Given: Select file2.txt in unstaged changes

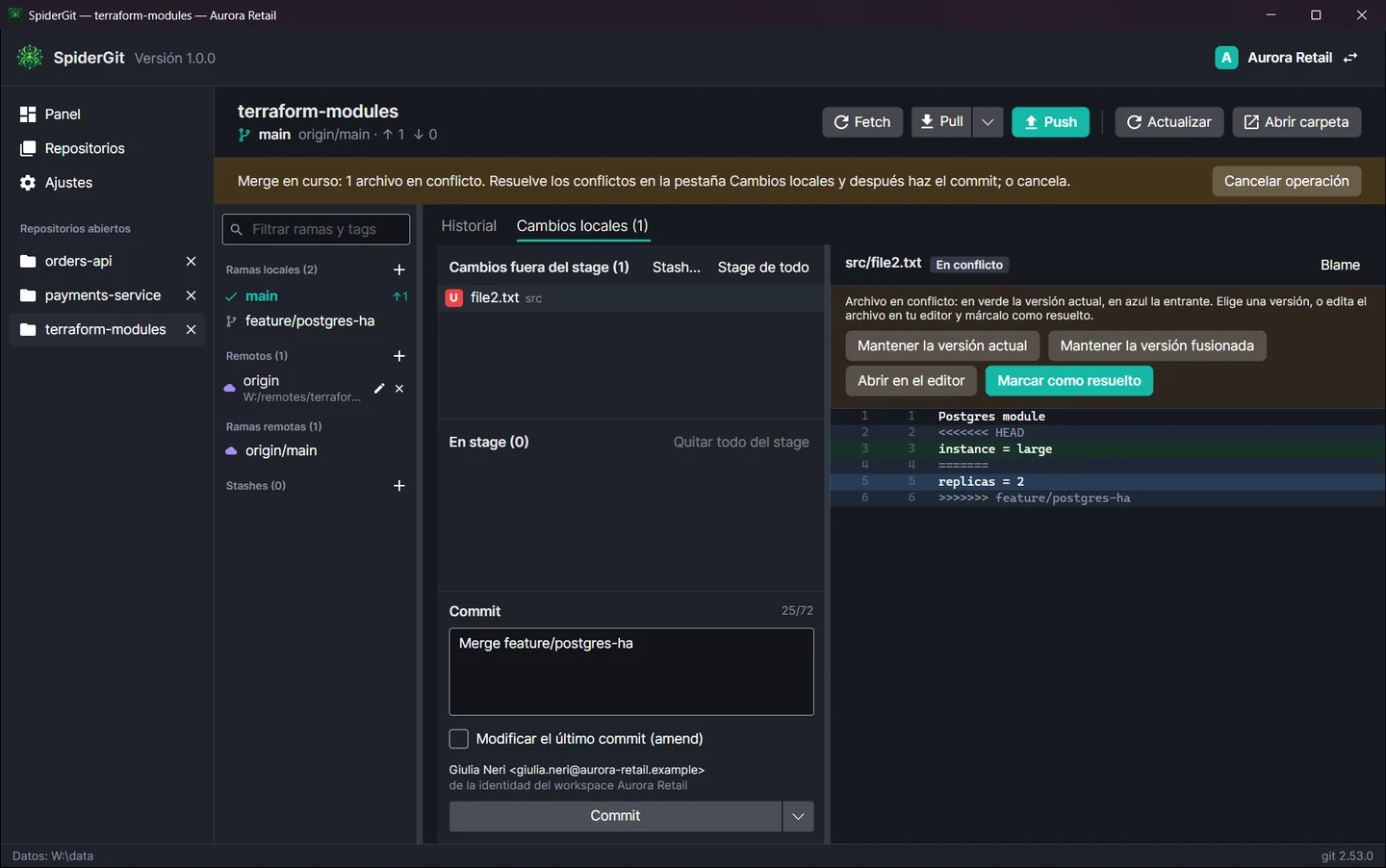Looking at the screenshot, I should [x=631, y=298].
